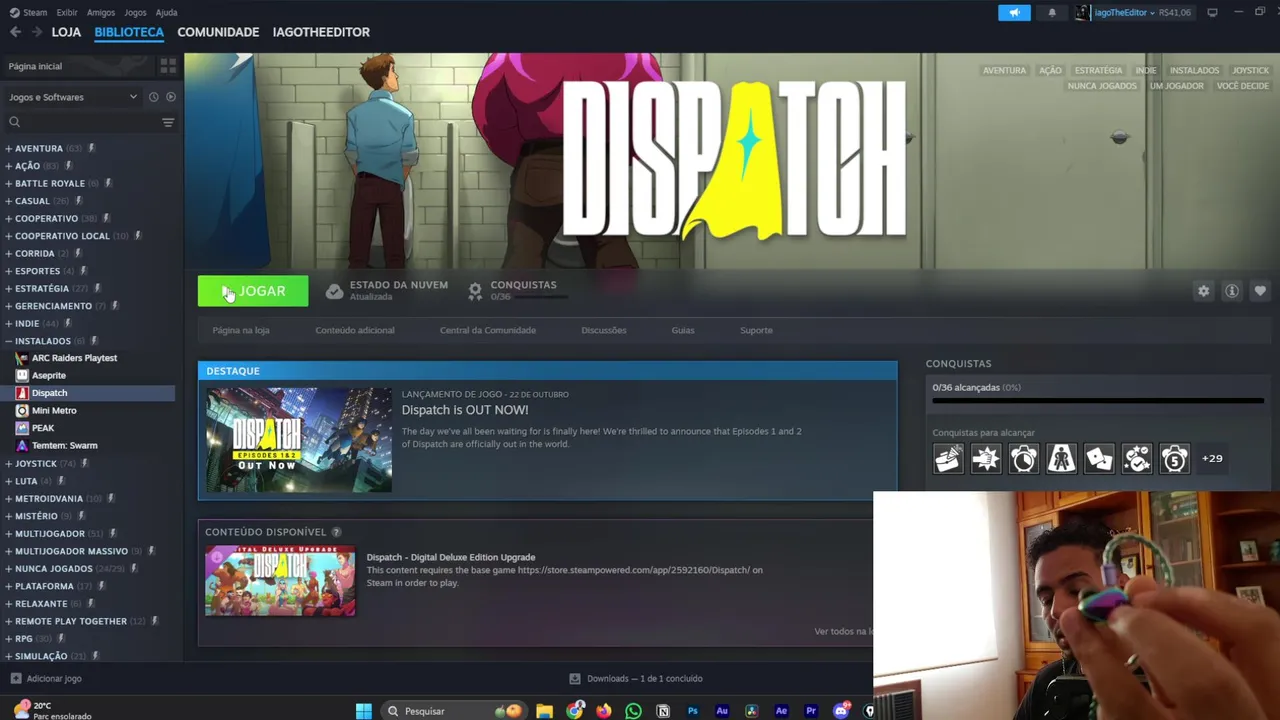Click the AVENTURA tag on banner
Screen dimensions: 1280x720
tap(1004, 71)
